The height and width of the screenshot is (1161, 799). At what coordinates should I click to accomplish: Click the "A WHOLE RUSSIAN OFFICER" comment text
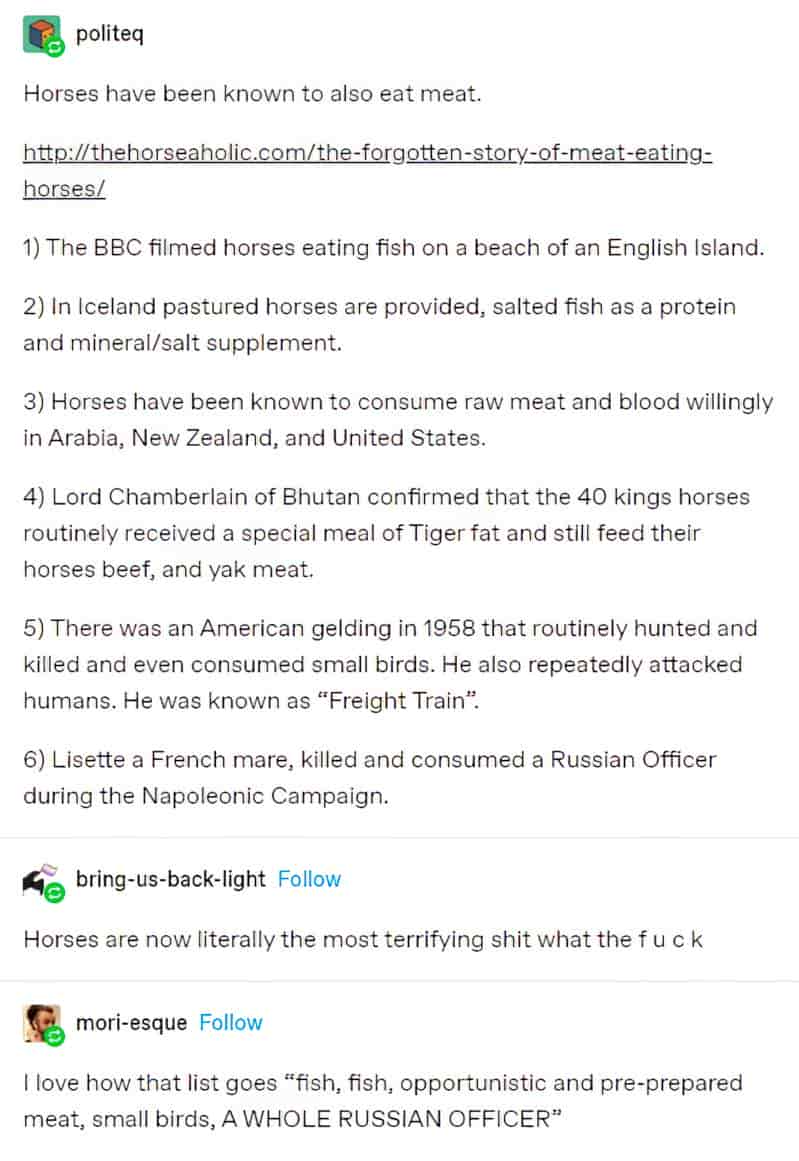[383, 1100]
